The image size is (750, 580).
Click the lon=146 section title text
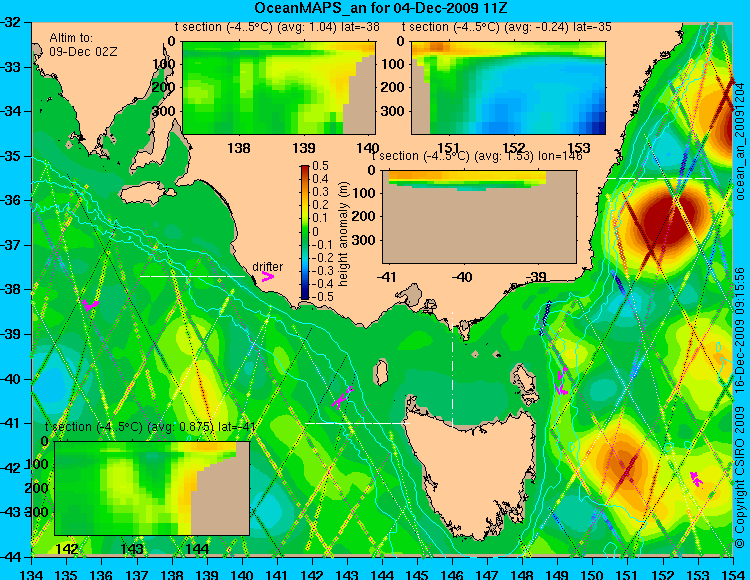click(x=477, y=156)
